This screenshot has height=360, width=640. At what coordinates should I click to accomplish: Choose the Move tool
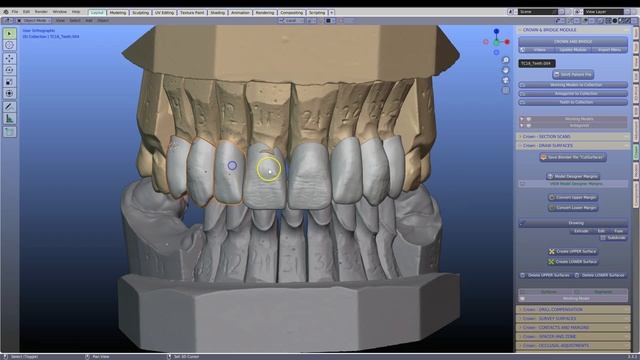click(x=9, y=58)
